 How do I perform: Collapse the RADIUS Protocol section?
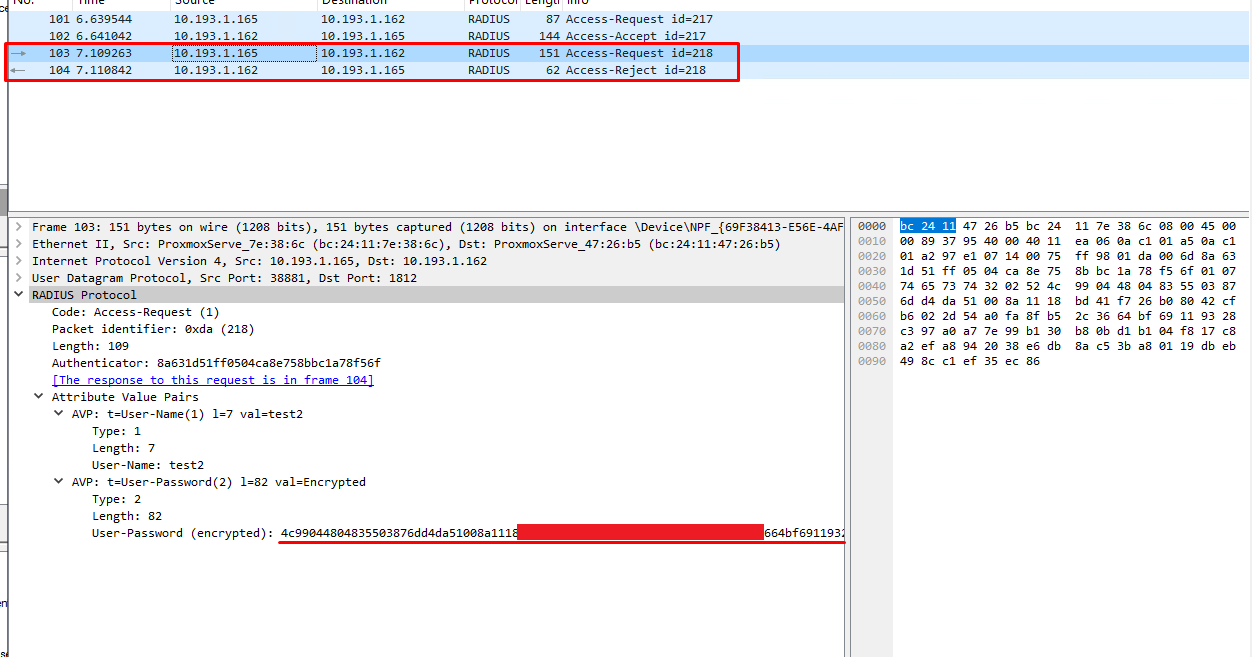point(20,295)
